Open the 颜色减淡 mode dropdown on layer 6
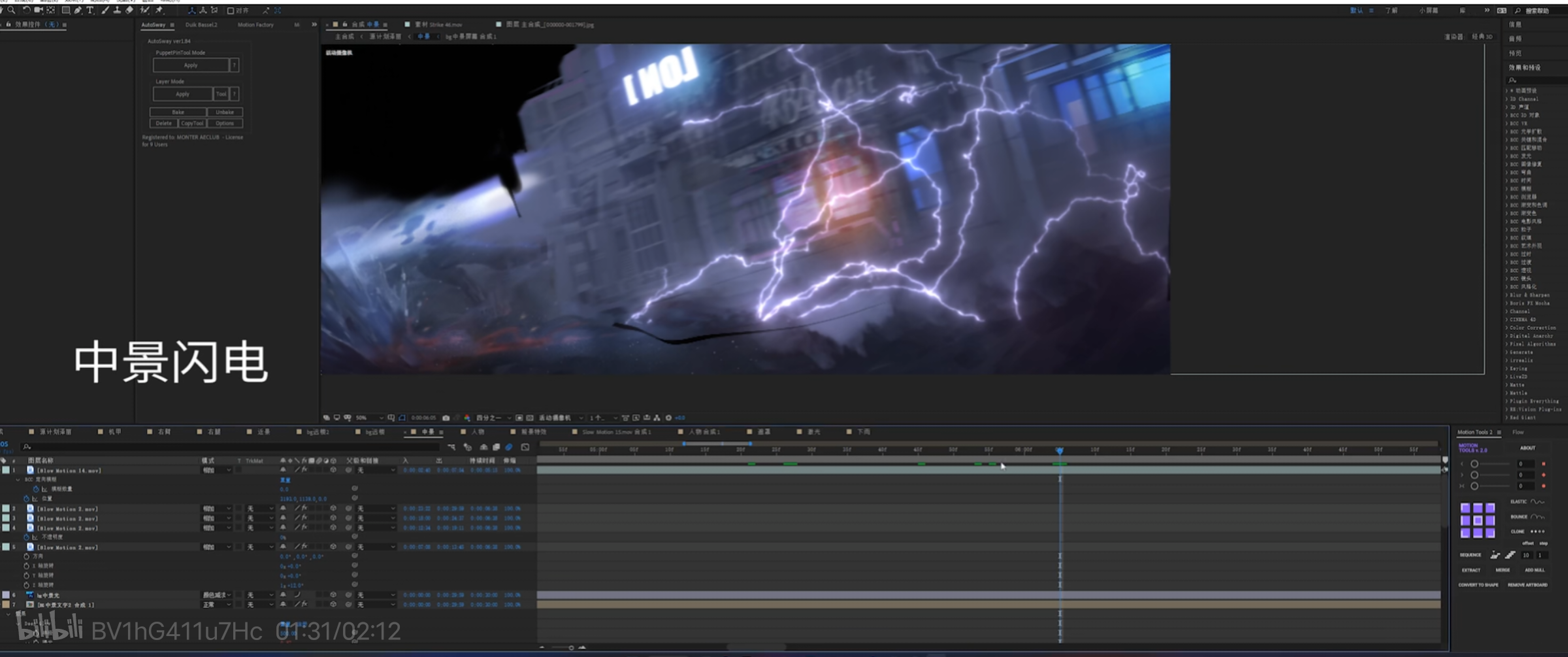Screen dimensions: 1568x657 click(217, 595)
